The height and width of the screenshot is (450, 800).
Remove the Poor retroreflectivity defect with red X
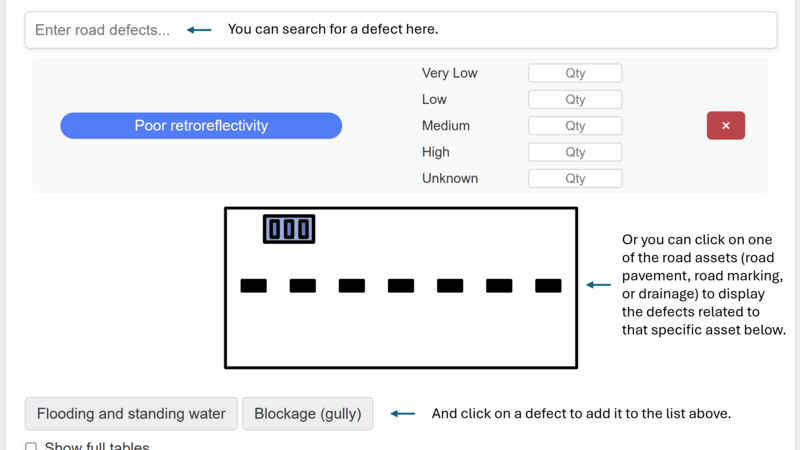click(725, 126)
